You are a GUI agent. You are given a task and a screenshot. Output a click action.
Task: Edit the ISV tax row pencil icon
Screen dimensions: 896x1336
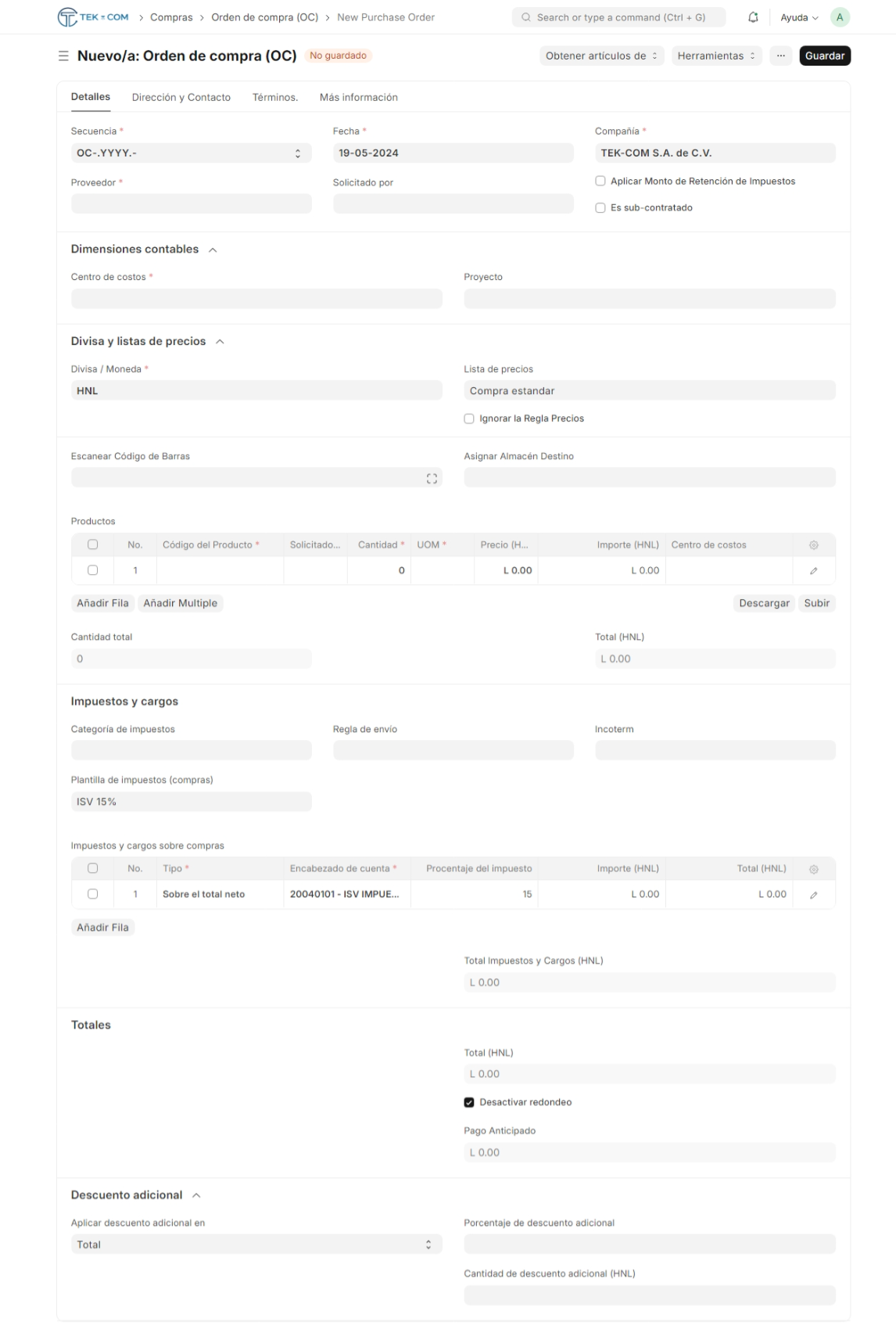click(813, 895)
